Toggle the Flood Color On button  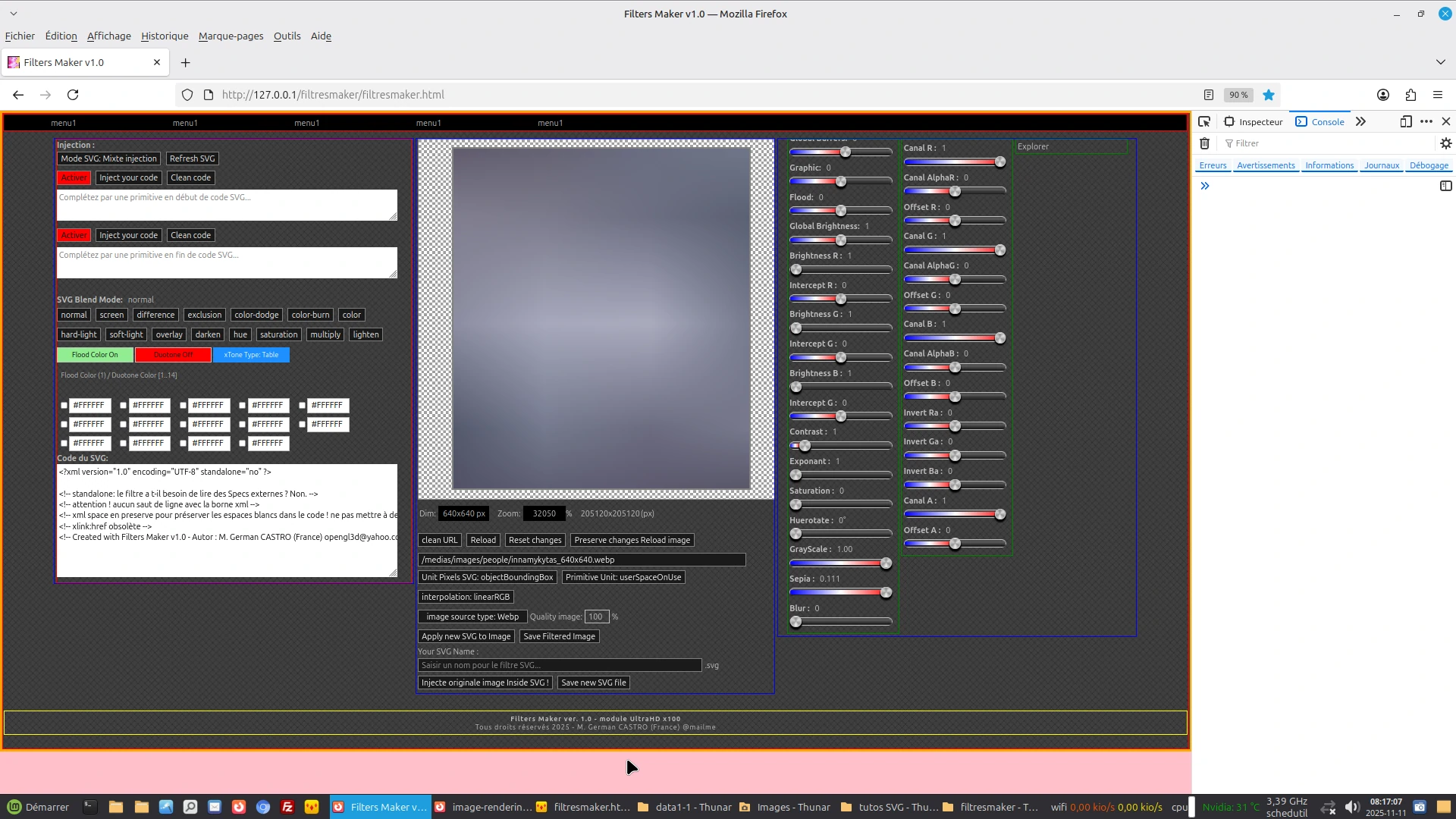tap(95, 355)
